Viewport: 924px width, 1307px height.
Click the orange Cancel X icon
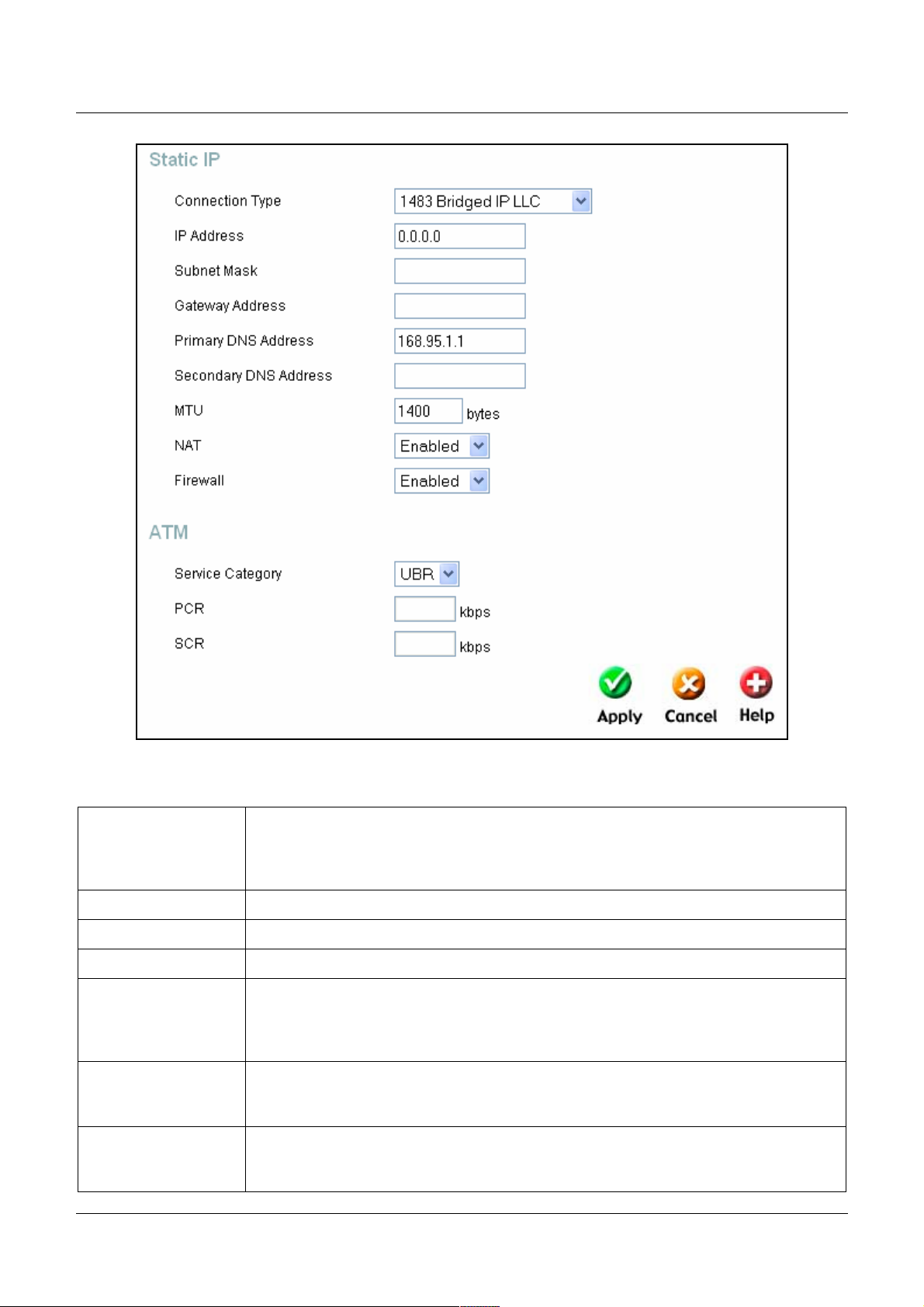[x=689, y=684]
